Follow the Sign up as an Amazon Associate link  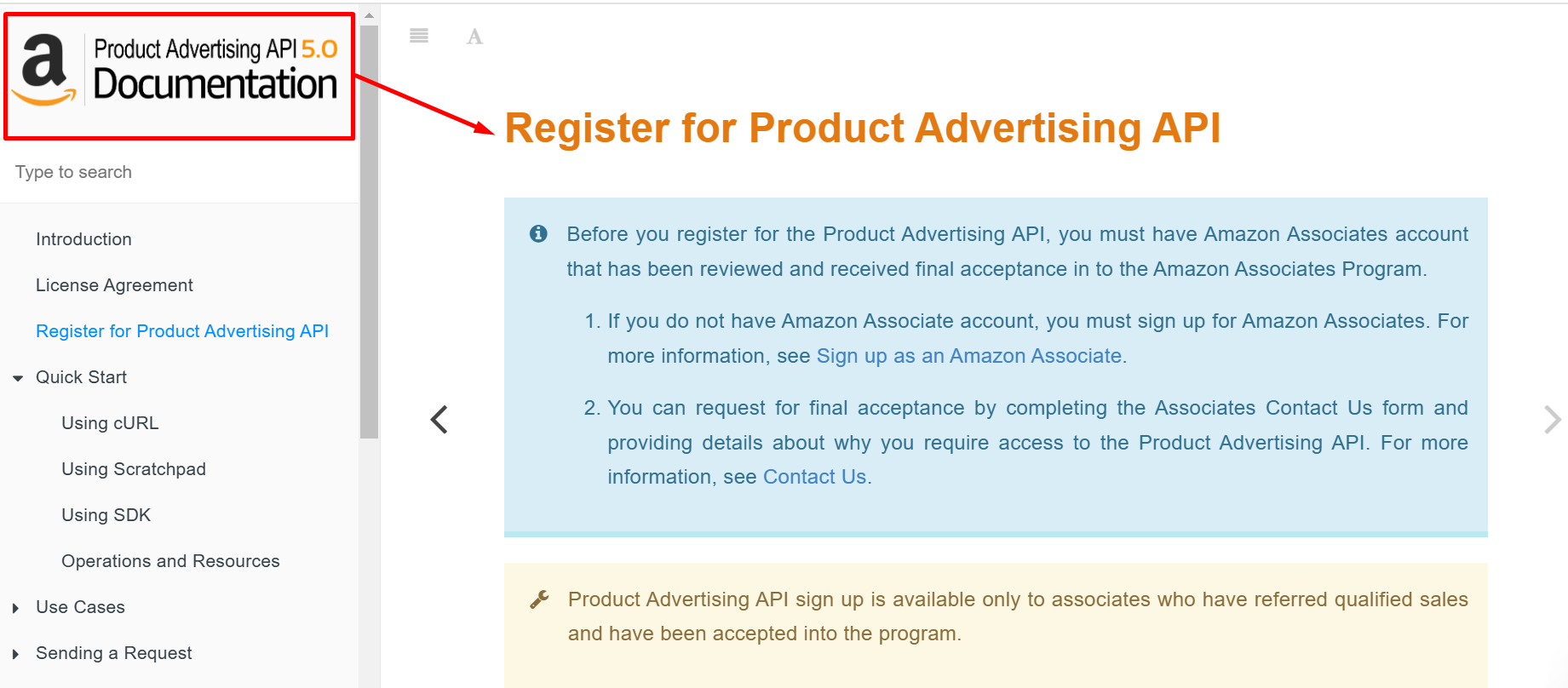[969, 356]
